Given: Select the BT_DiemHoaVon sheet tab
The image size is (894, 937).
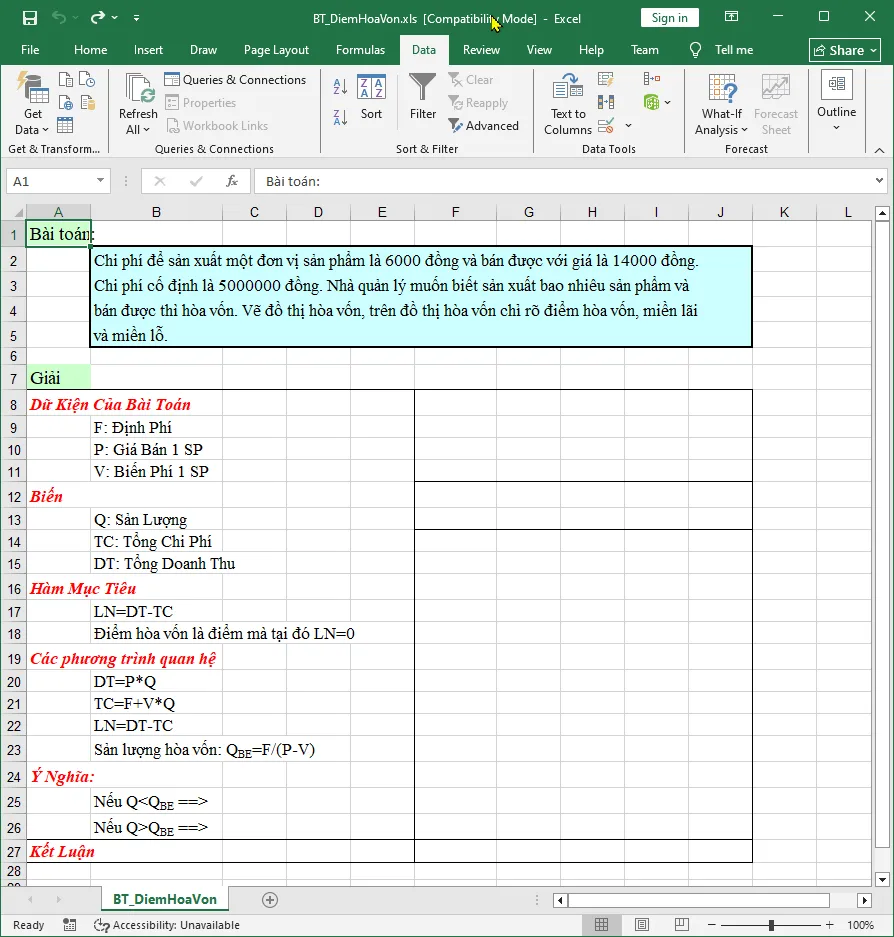Looking at the screenshot, I should [x=164, y=899].
